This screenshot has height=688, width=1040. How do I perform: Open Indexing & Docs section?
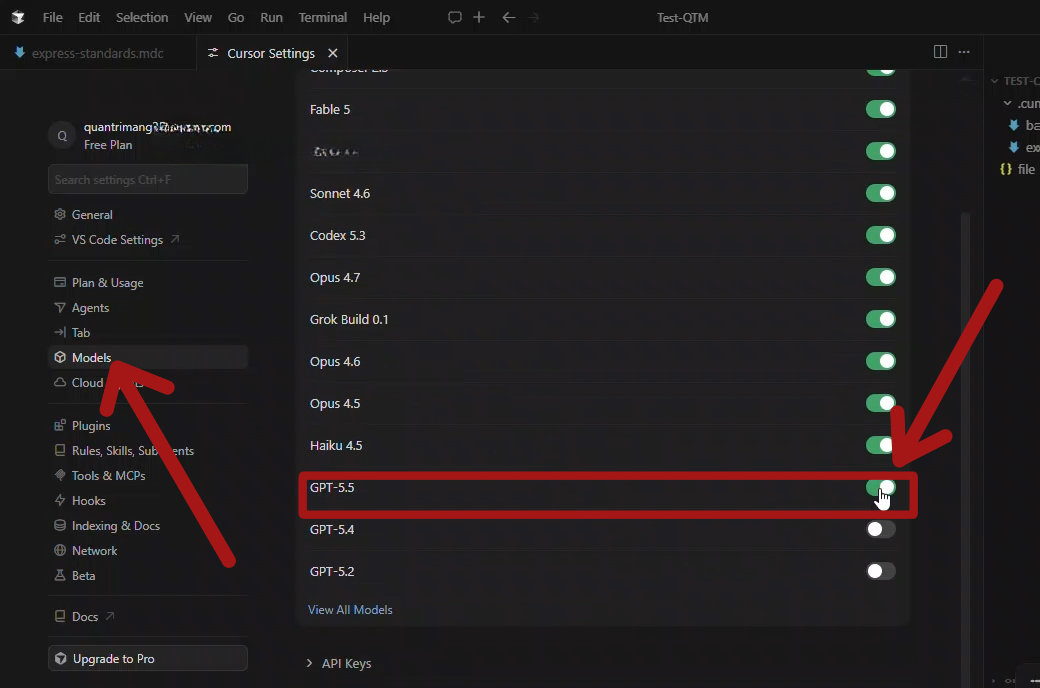pyautogui.click(x=115, y=526)
